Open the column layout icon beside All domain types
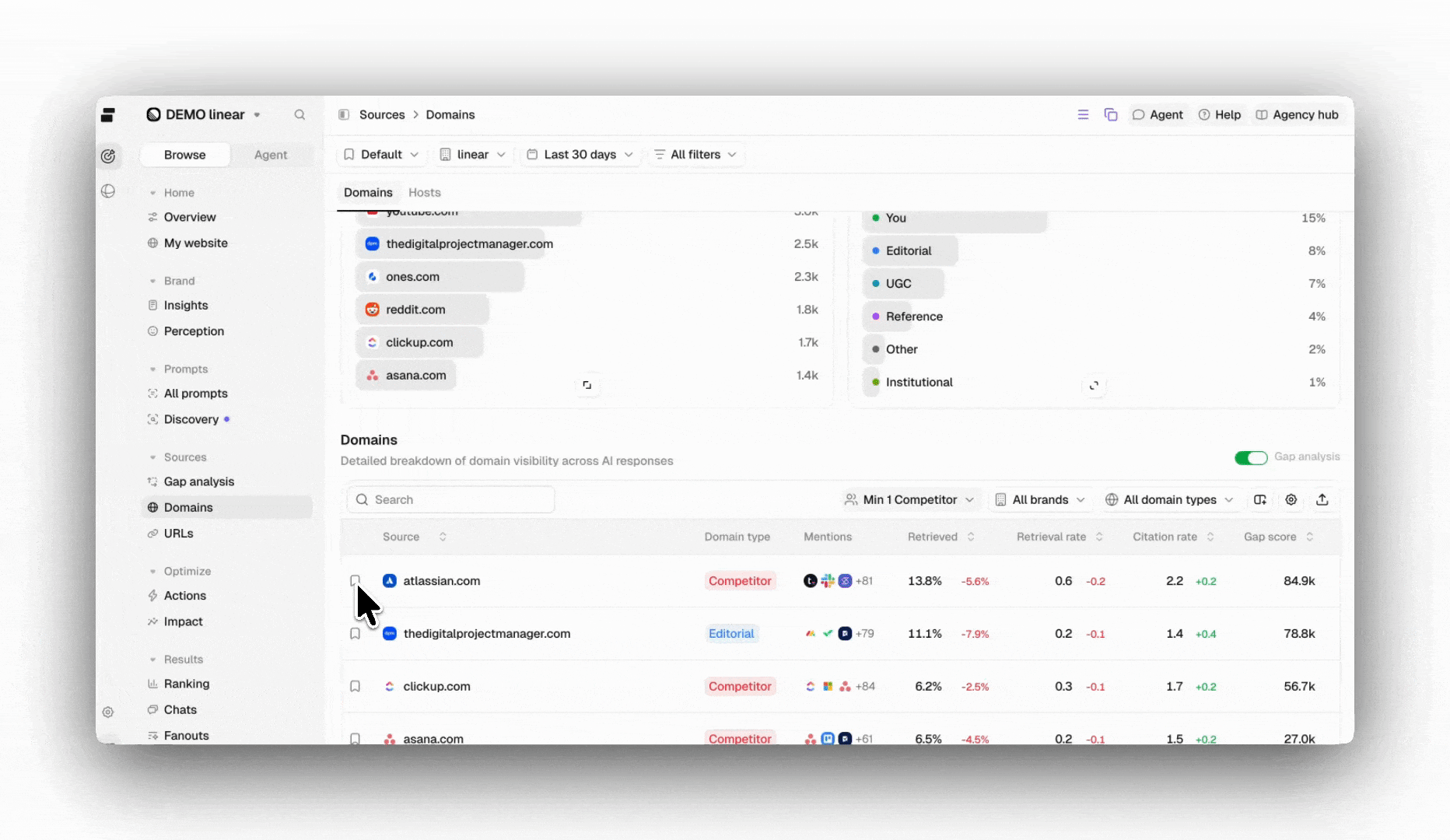 [1260, 499]
